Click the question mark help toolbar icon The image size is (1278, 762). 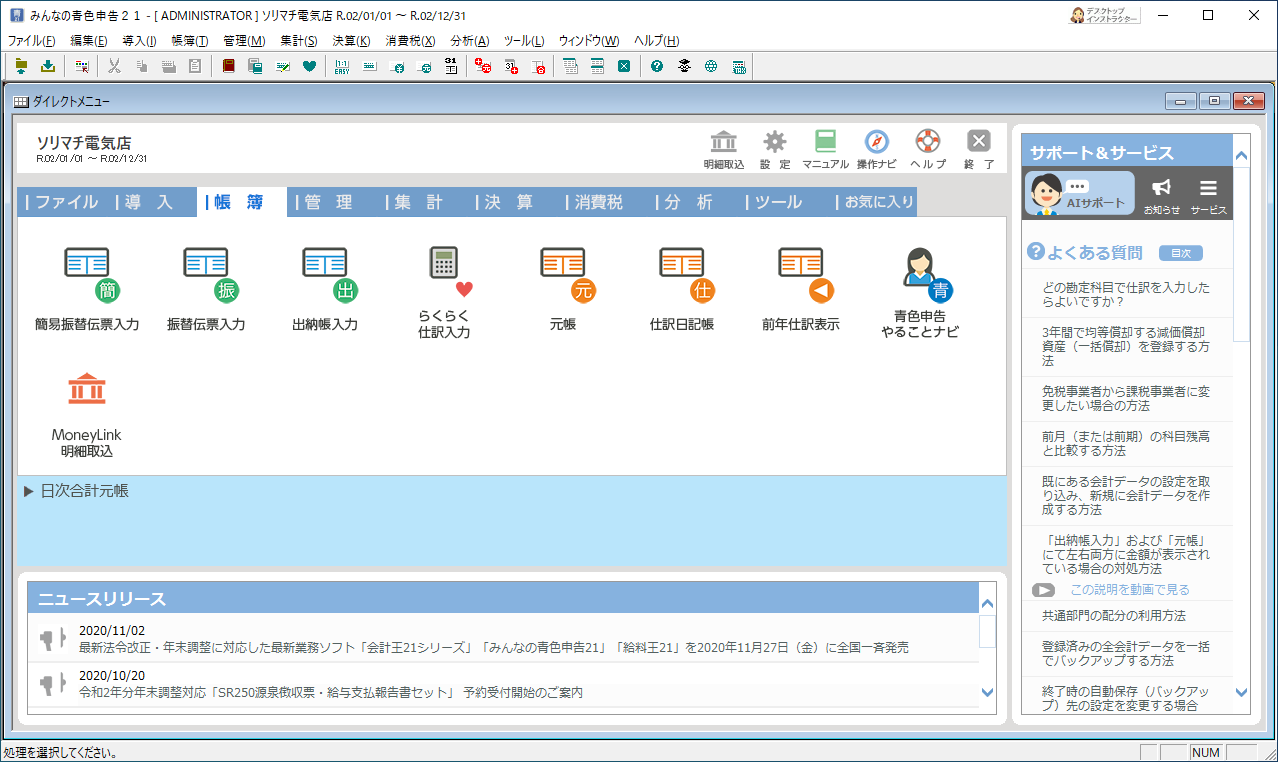tap(657, 67)
